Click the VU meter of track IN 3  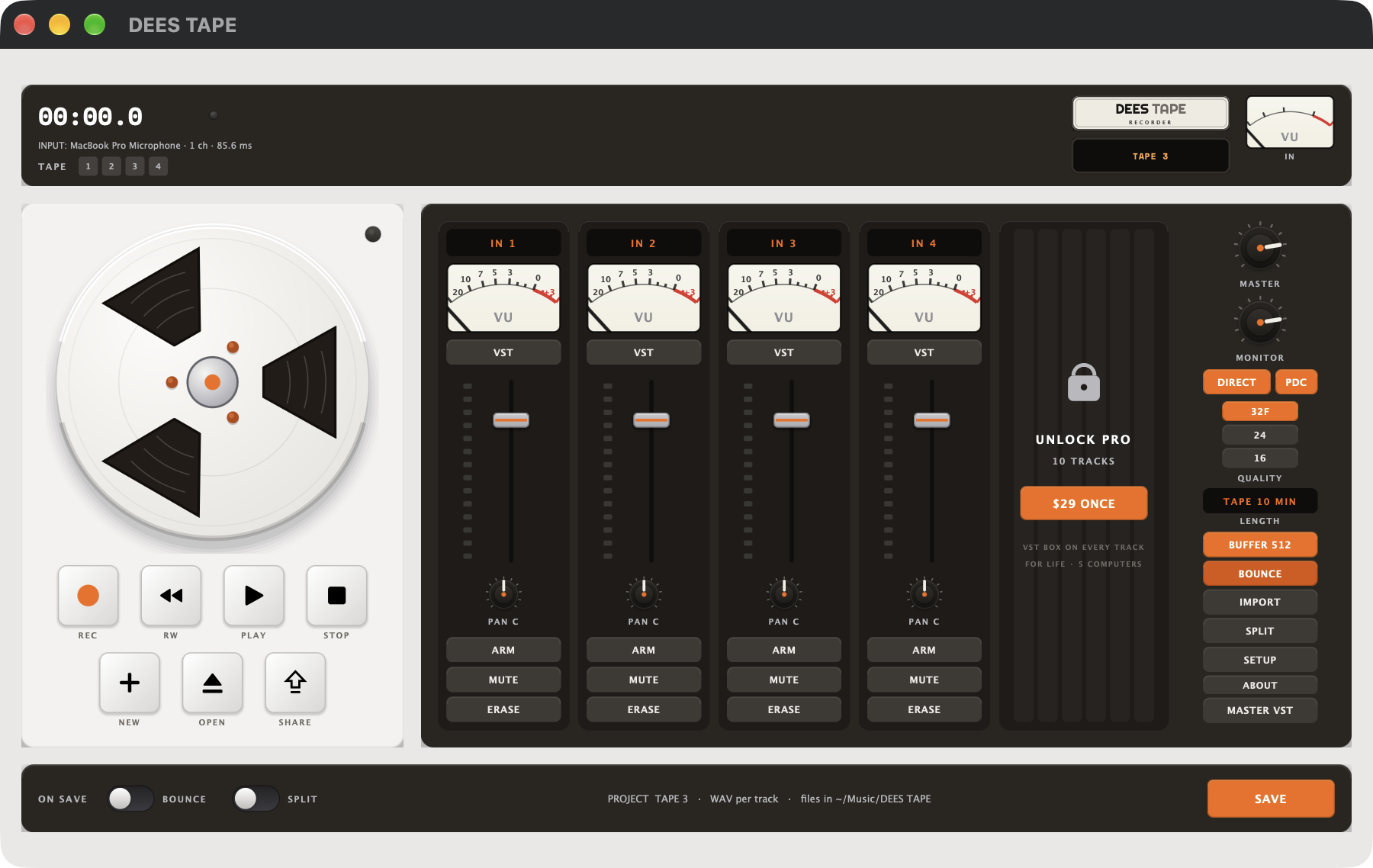point(784,297)
